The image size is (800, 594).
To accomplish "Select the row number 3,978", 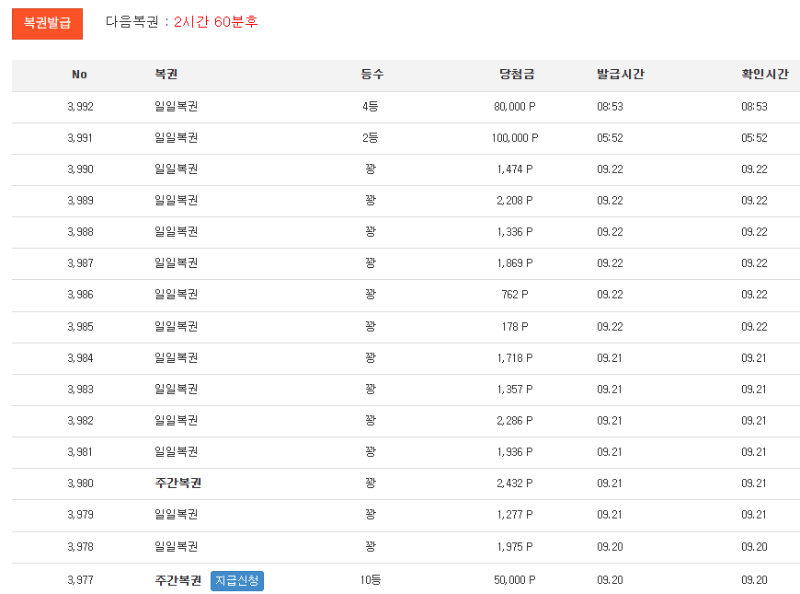I will [81, 547].
